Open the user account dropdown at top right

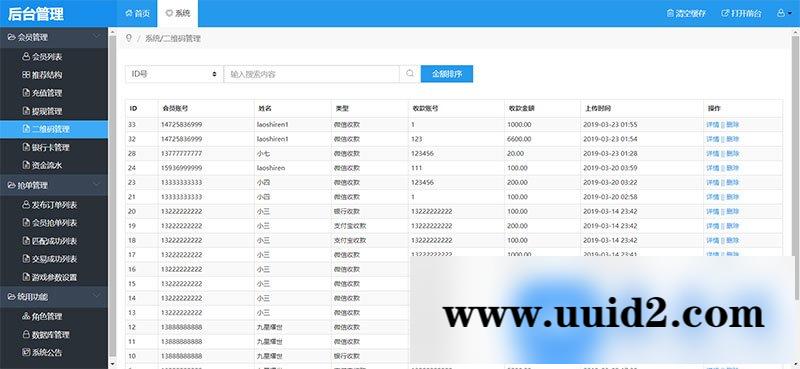click(784, 14)
